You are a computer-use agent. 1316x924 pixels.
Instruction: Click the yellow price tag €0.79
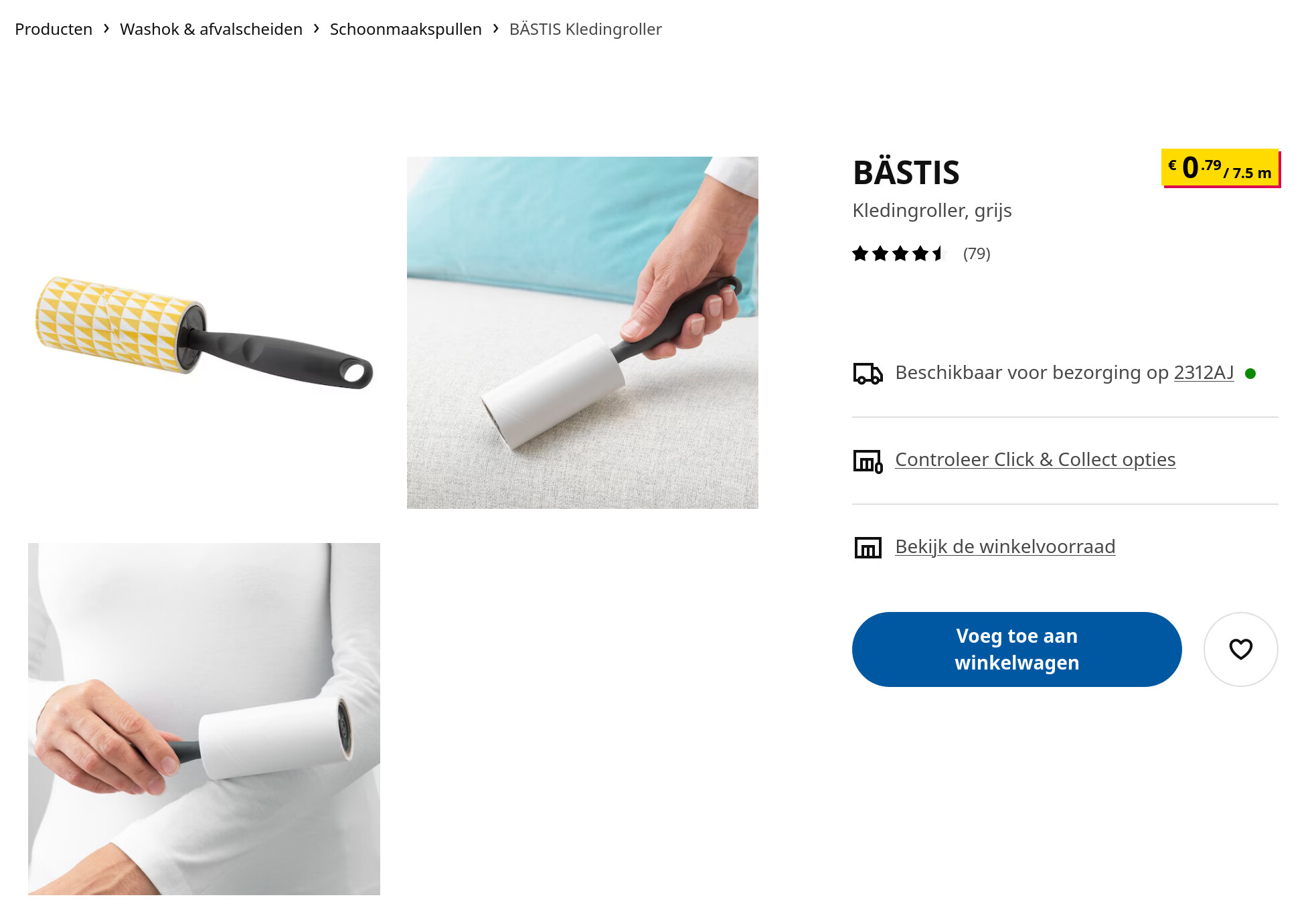(x=1220, y=168)
